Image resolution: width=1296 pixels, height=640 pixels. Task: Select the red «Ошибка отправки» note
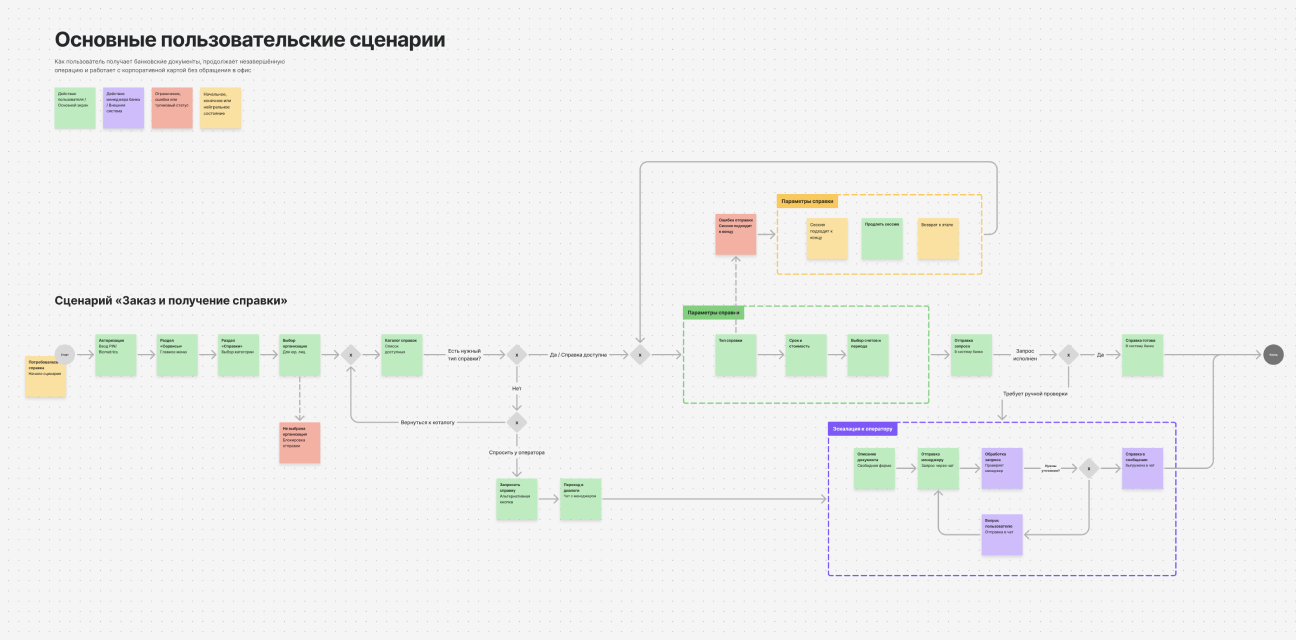click(x=736, y=234)
